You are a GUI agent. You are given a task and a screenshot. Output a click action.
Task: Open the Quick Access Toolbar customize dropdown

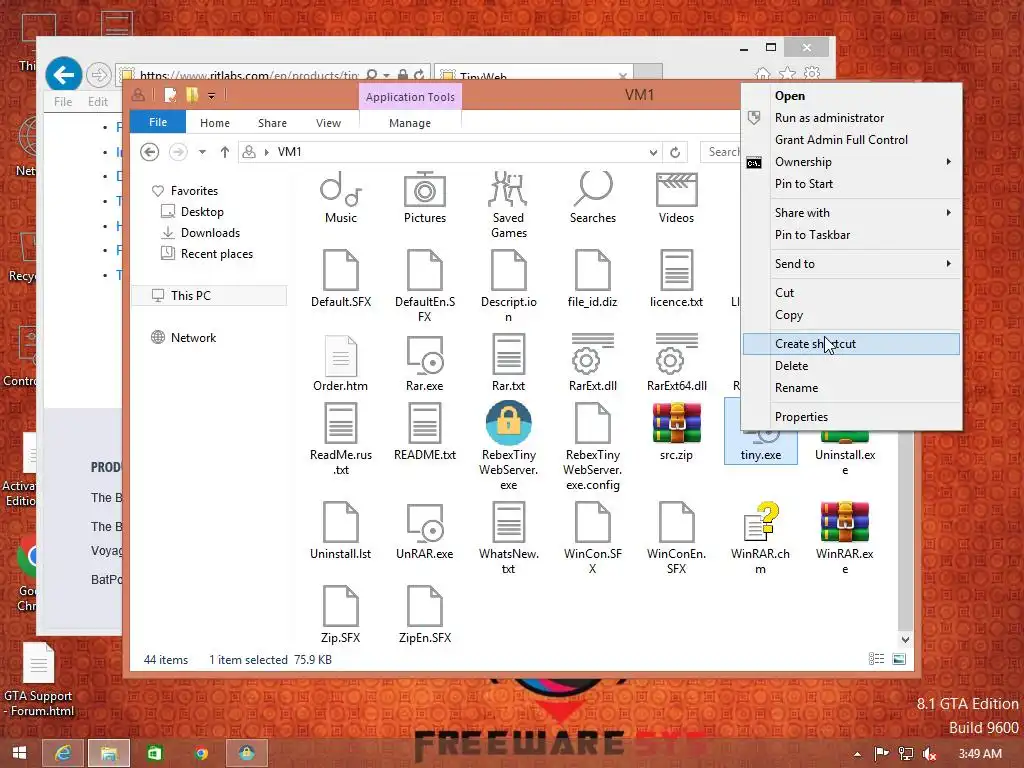(212, 96)
